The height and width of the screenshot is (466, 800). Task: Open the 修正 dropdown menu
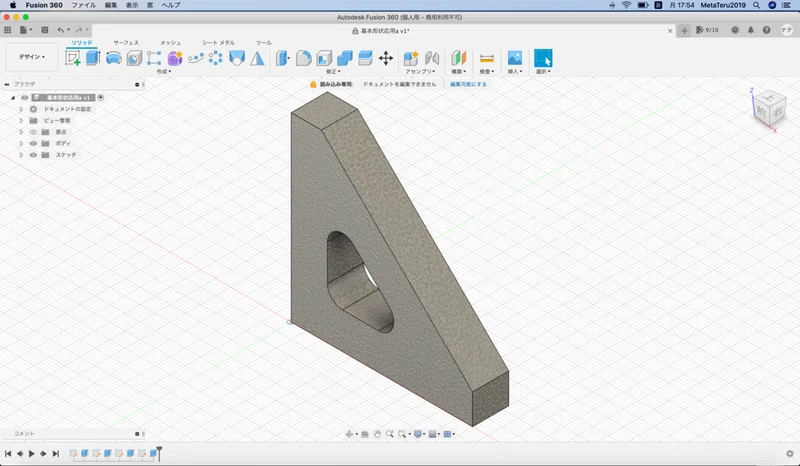(x=333, y=71)
